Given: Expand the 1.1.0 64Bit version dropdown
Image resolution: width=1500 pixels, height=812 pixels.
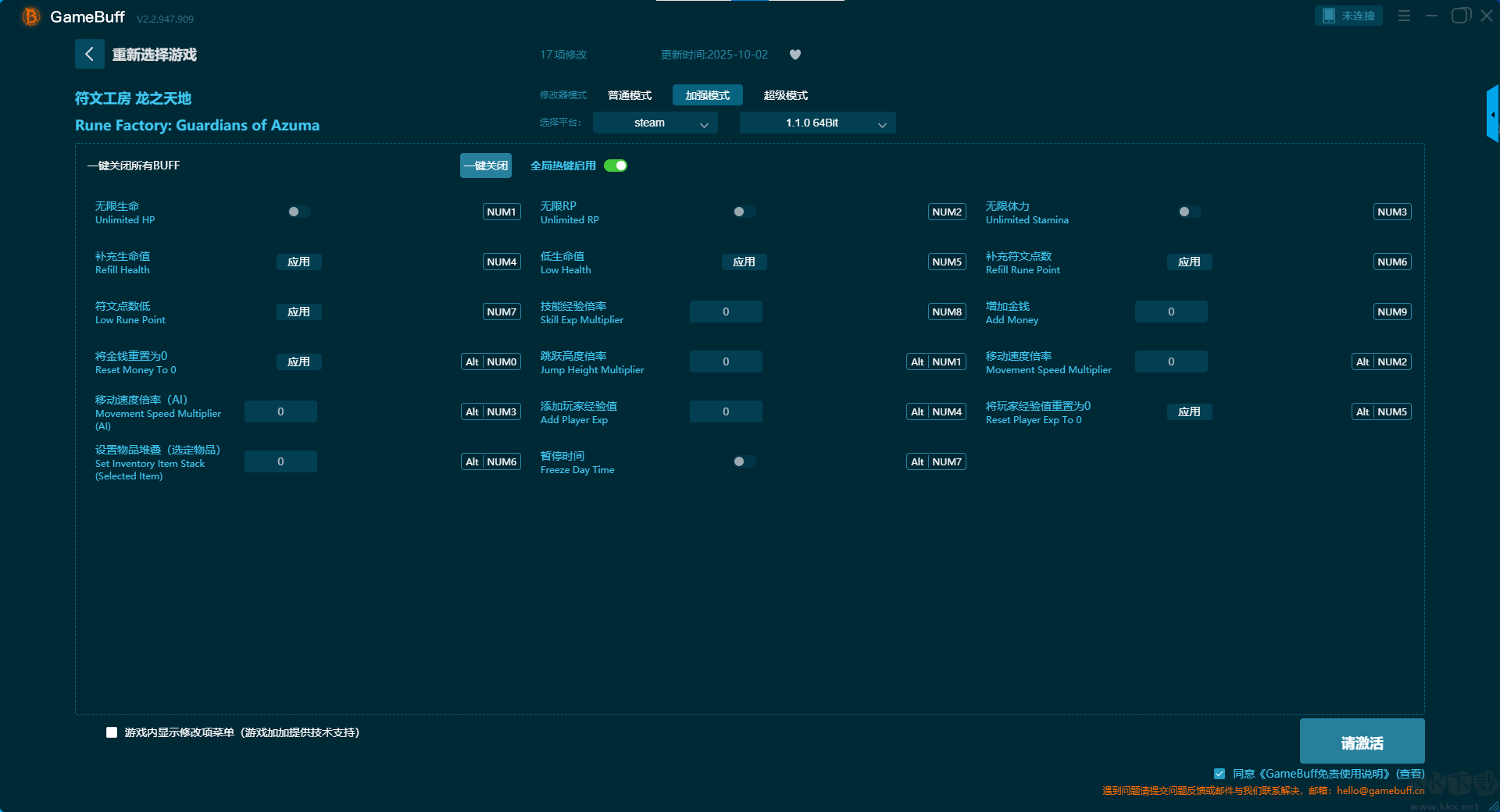Looking at the screenshot, I should tap(817, 123).
